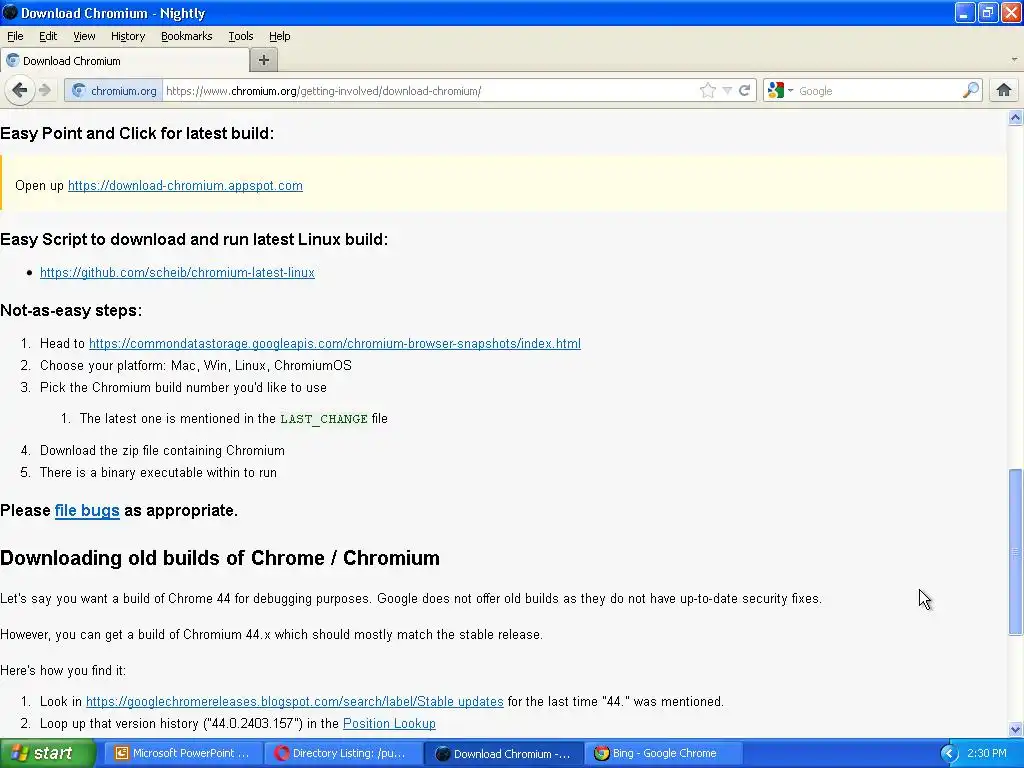Image resolution: width=1024 pixels, height=768 pixels.
Task: Click the scrollbar down arrow
Action: tap(1015, 729)
